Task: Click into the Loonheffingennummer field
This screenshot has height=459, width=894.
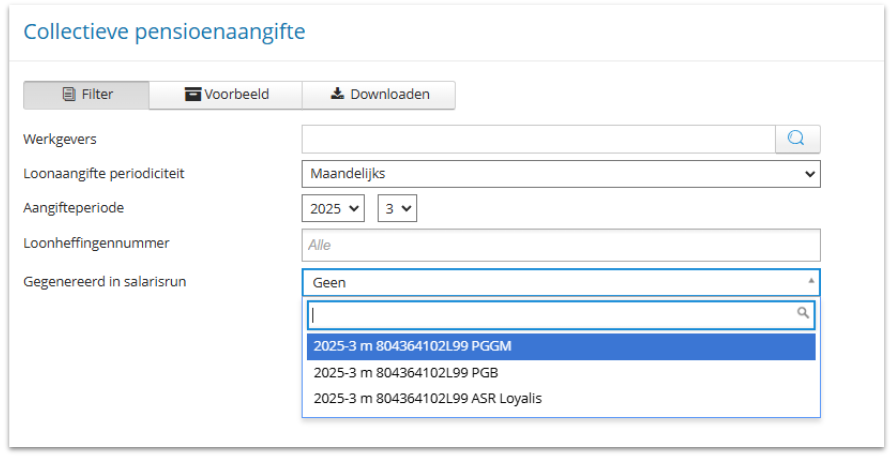Action: (560, 245)
